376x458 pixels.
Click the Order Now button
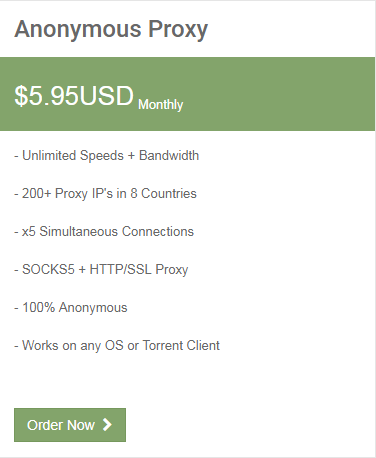coord(70,425)
